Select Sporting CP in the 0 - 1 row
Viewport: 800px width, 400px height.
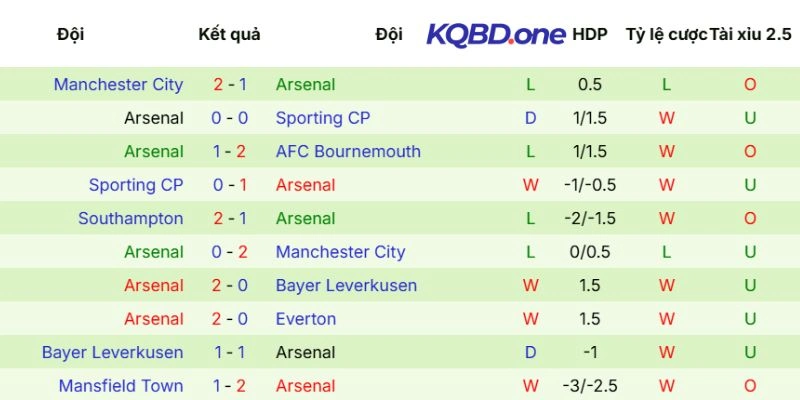136,185
